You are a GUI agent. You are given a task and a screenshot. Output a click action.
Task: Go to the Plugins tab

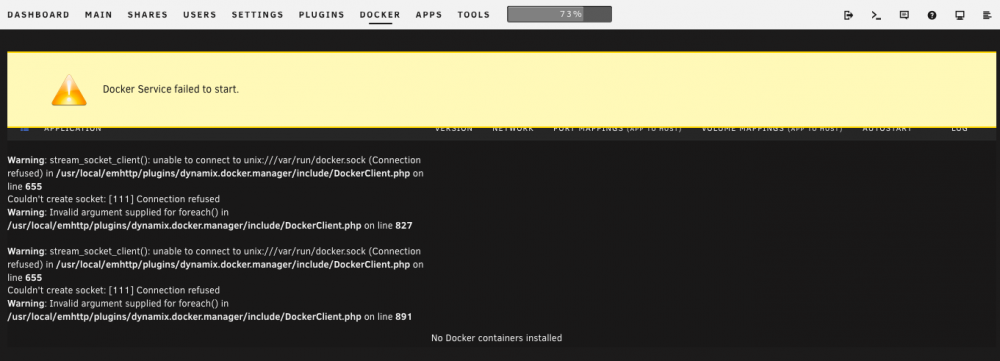(x=321, y=15)
